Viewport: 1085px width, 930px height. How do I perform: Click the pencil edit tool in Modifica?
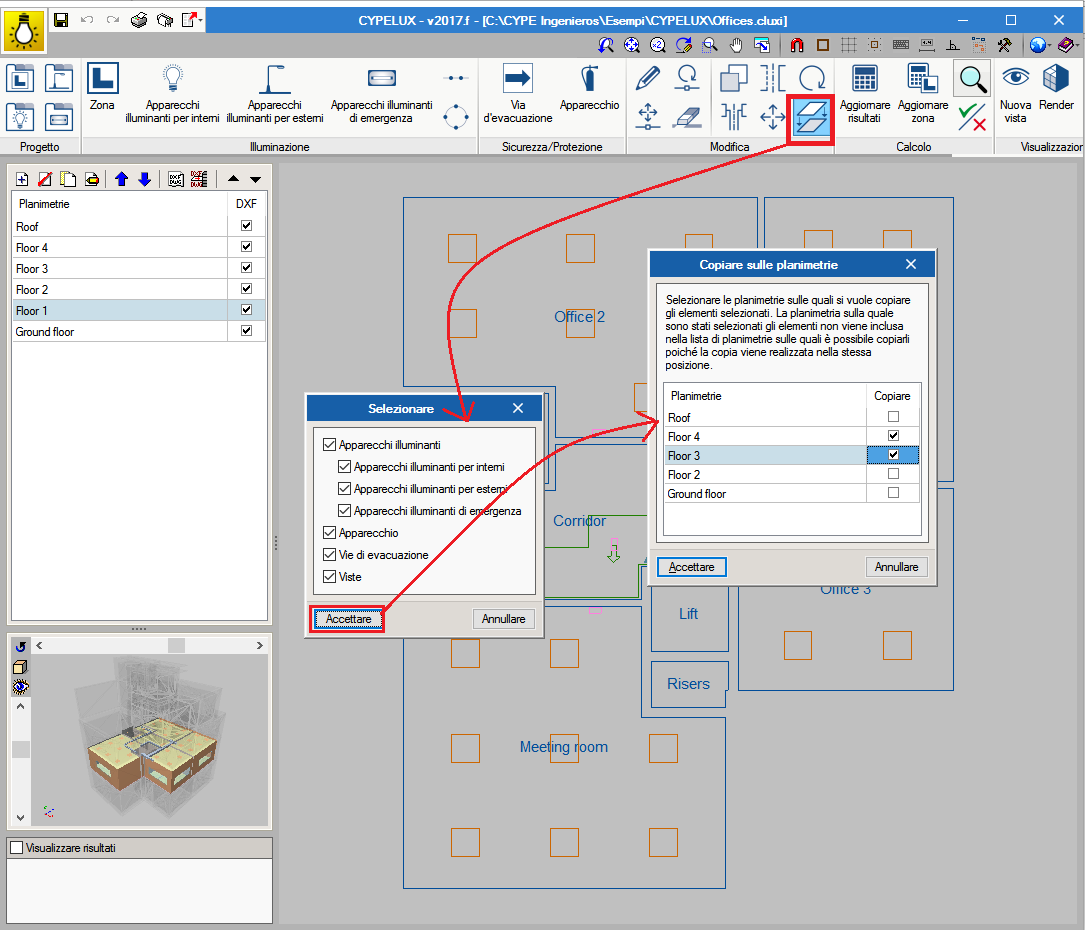click(648, 78)
